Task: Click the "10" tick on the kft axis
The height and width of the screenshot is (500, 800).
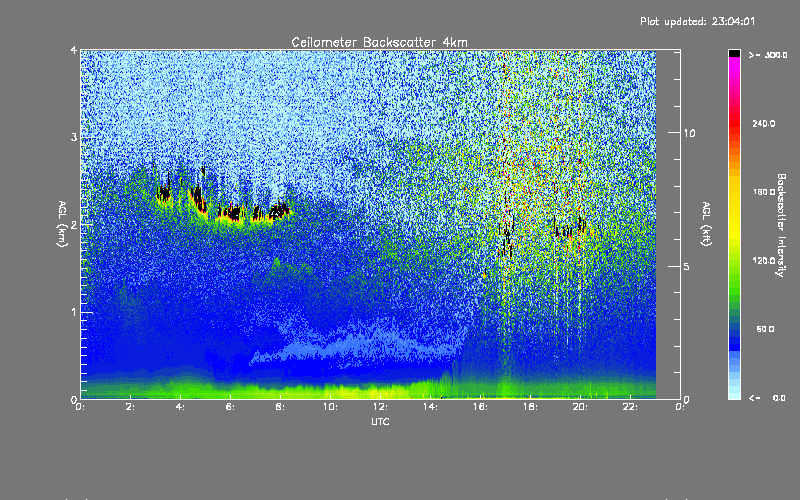Action: (689, 133)
